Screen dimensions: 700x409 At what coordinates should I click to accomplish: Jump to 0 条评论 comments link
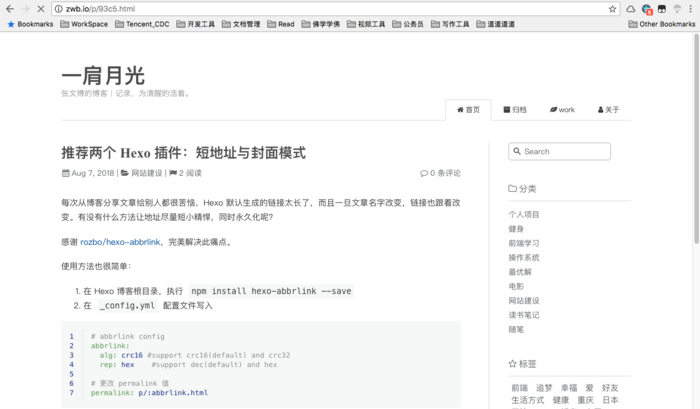click(x=440, y=173)
